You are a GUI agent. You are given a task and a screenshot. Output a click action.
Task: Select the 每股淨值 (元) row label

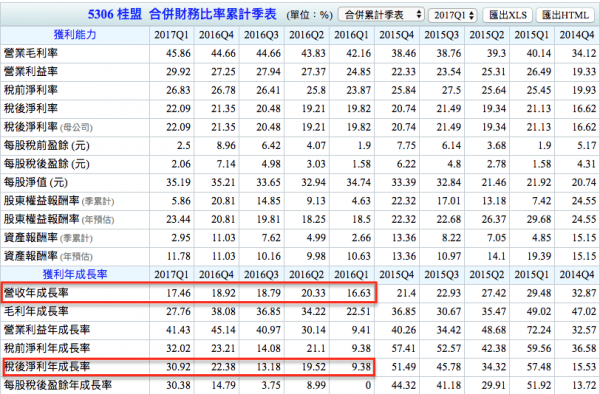tap(36, 182)
